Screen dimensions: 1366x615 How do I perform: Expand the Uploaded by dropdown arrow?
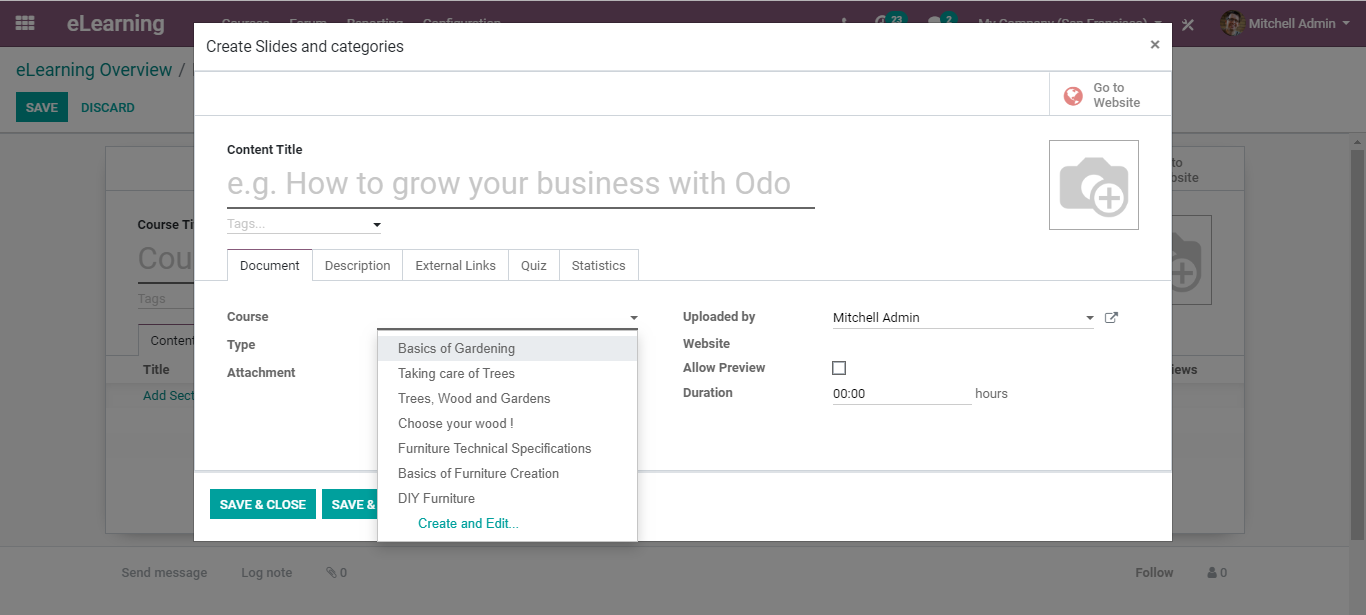point(1089,318)
